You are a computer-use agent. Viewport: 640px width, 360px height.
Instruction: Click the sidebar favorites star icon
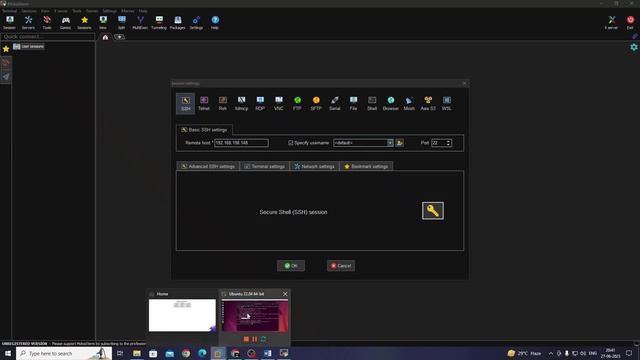(6, 49)
